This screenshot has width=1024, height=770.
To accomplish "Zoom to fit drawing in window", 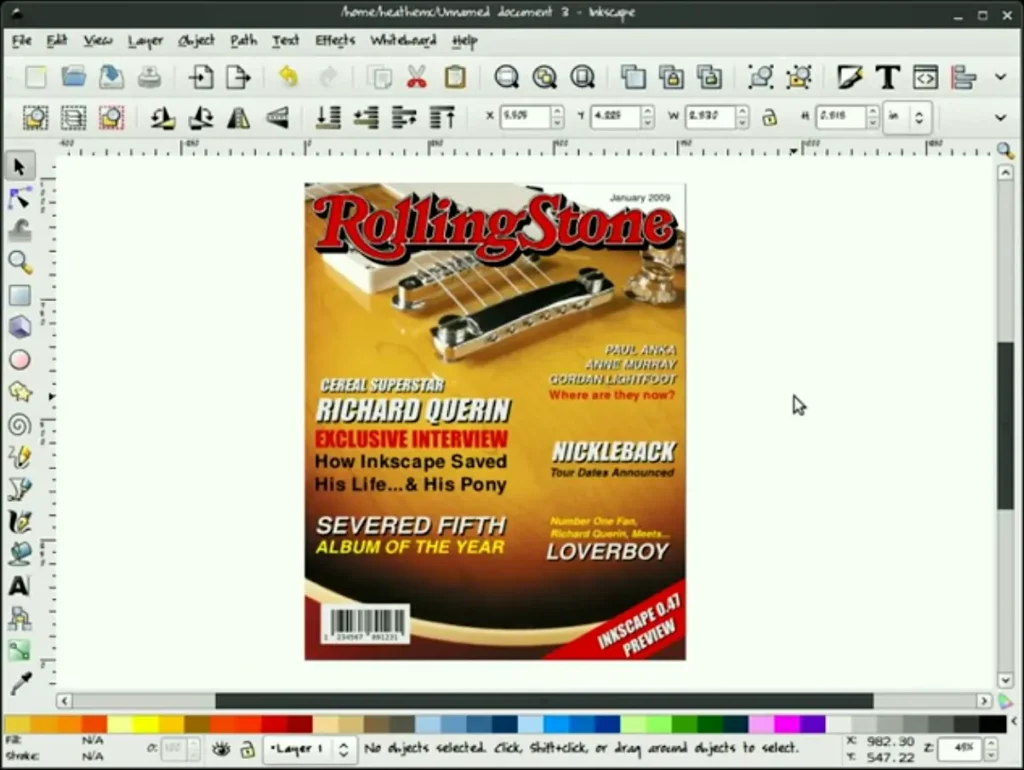I will (544, 77).
